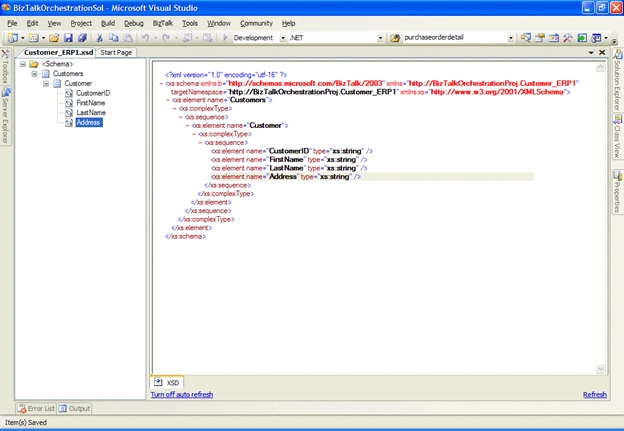The width and height of the screenshot is (624, 431).
Task: Switch to the Start Page tab
Action: [116, 53]
